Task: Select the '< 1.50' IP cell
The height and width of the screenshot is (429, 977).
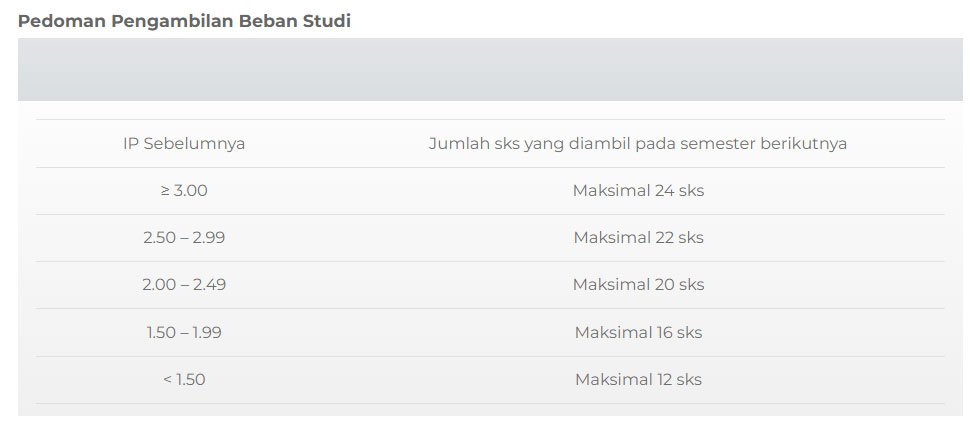Action: coord(184,380)
